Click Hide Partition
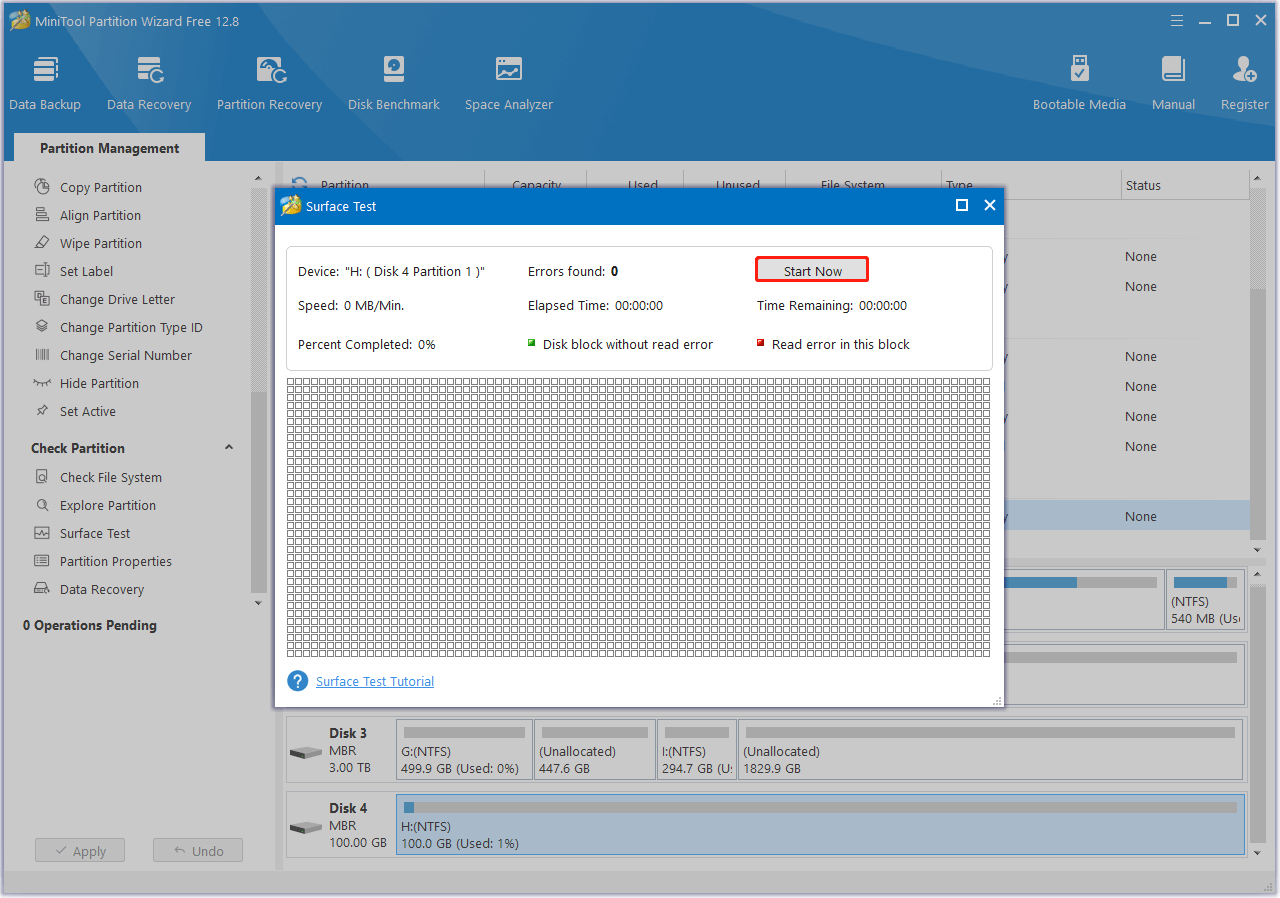 coord(99,383)
